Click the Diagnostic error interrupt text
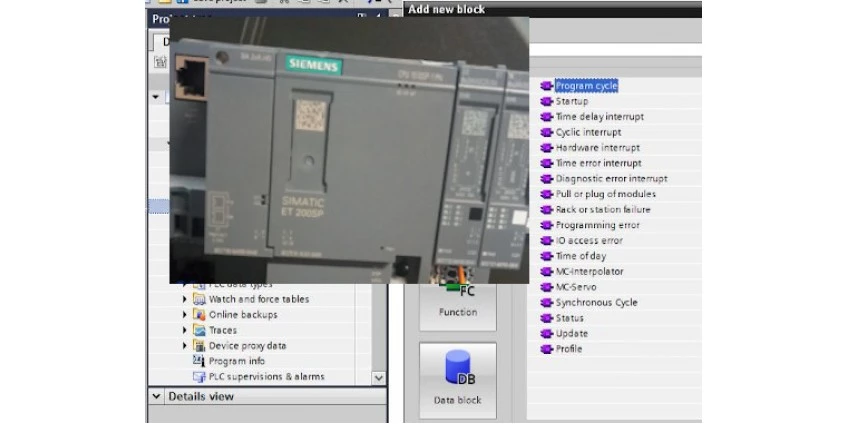The width and height of the screenshot is (848, 424). [x=612, y=178]
